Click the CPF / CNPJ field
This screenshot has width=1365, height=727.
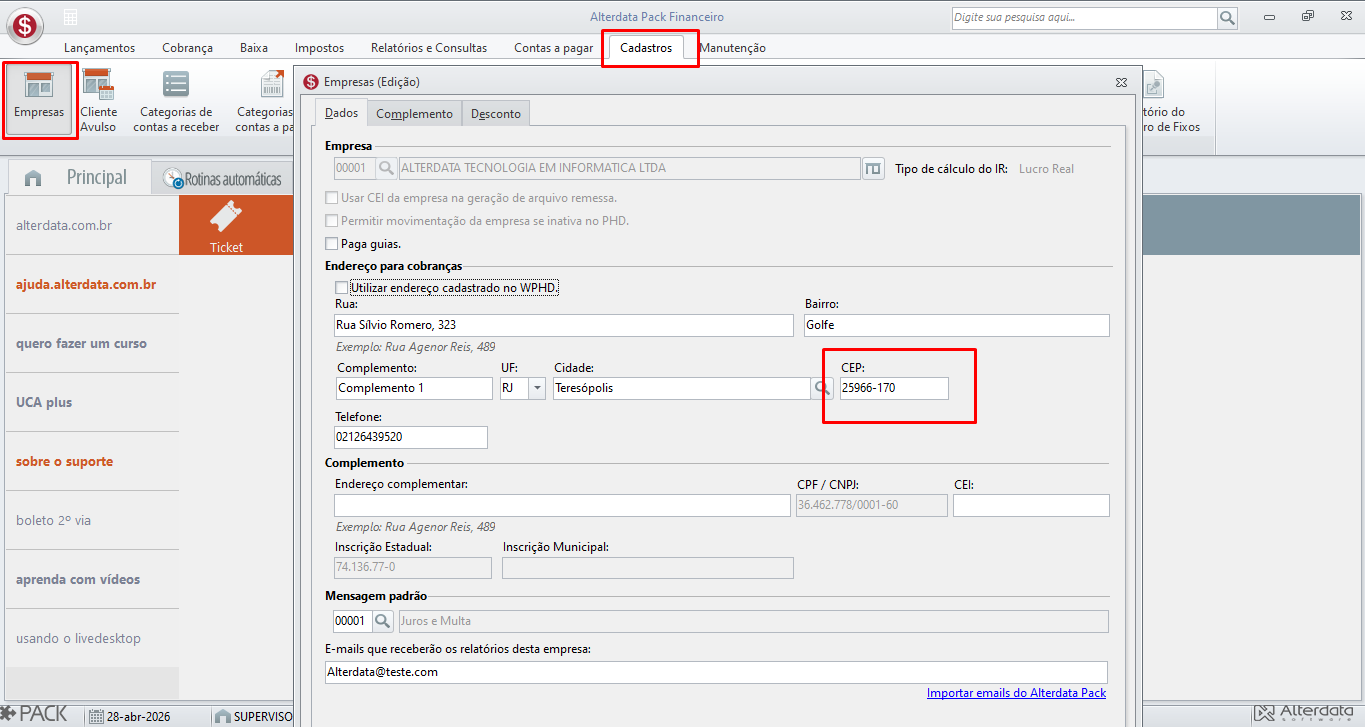tap(871, 505)
